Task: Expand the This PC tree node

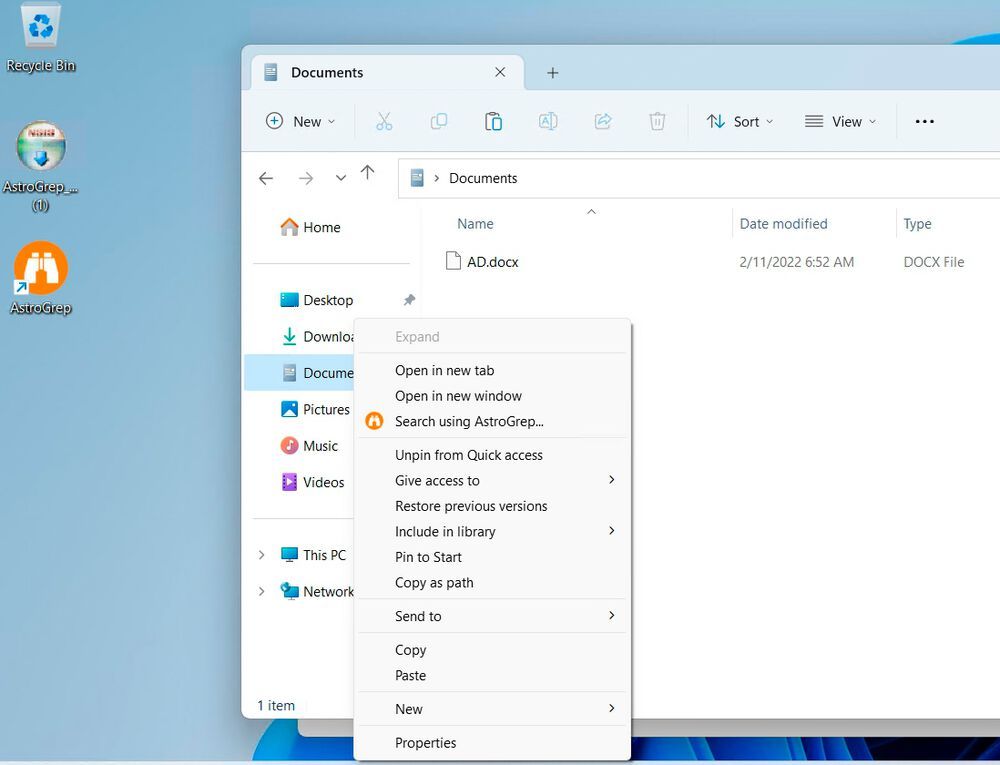Action: [261, 555]
